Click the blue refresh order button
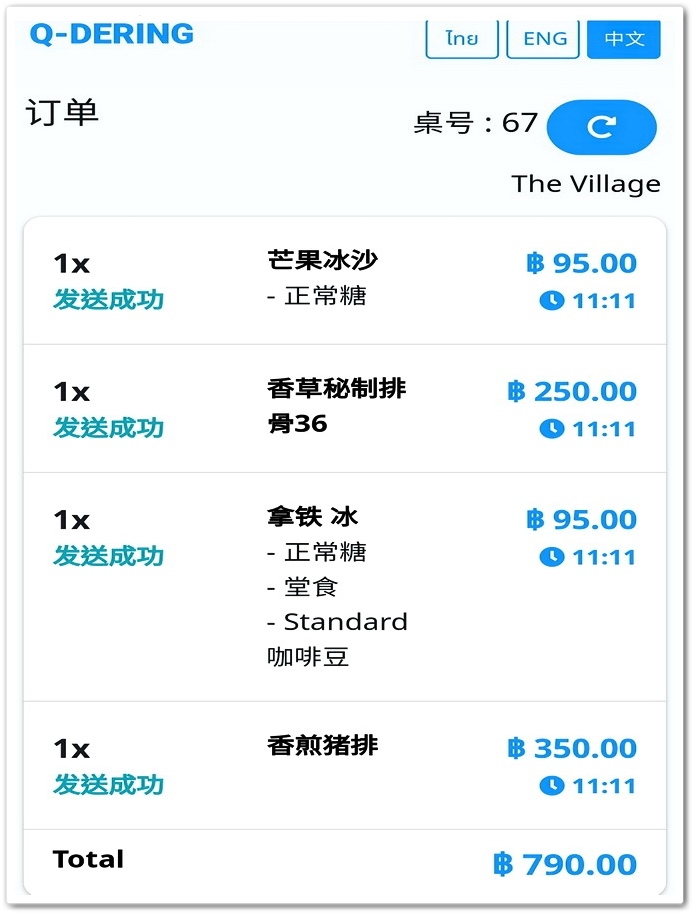 click(601, 127)
